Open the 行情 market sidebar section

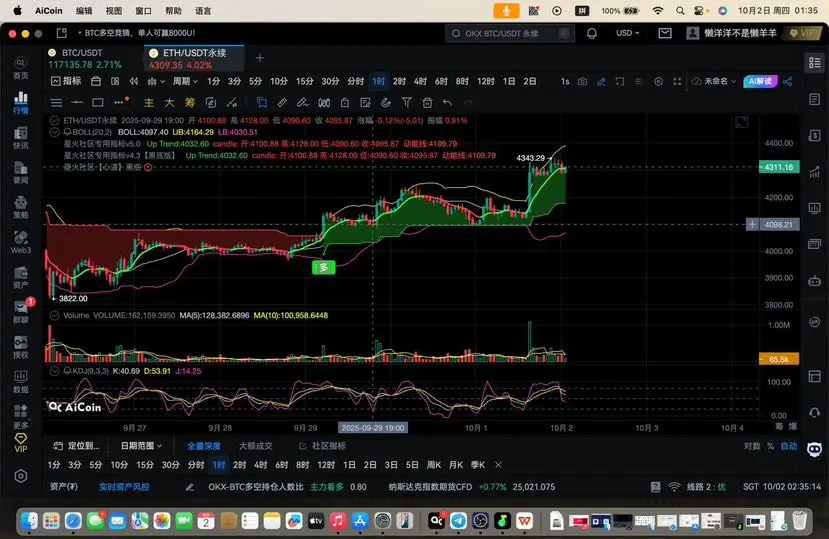21,103
